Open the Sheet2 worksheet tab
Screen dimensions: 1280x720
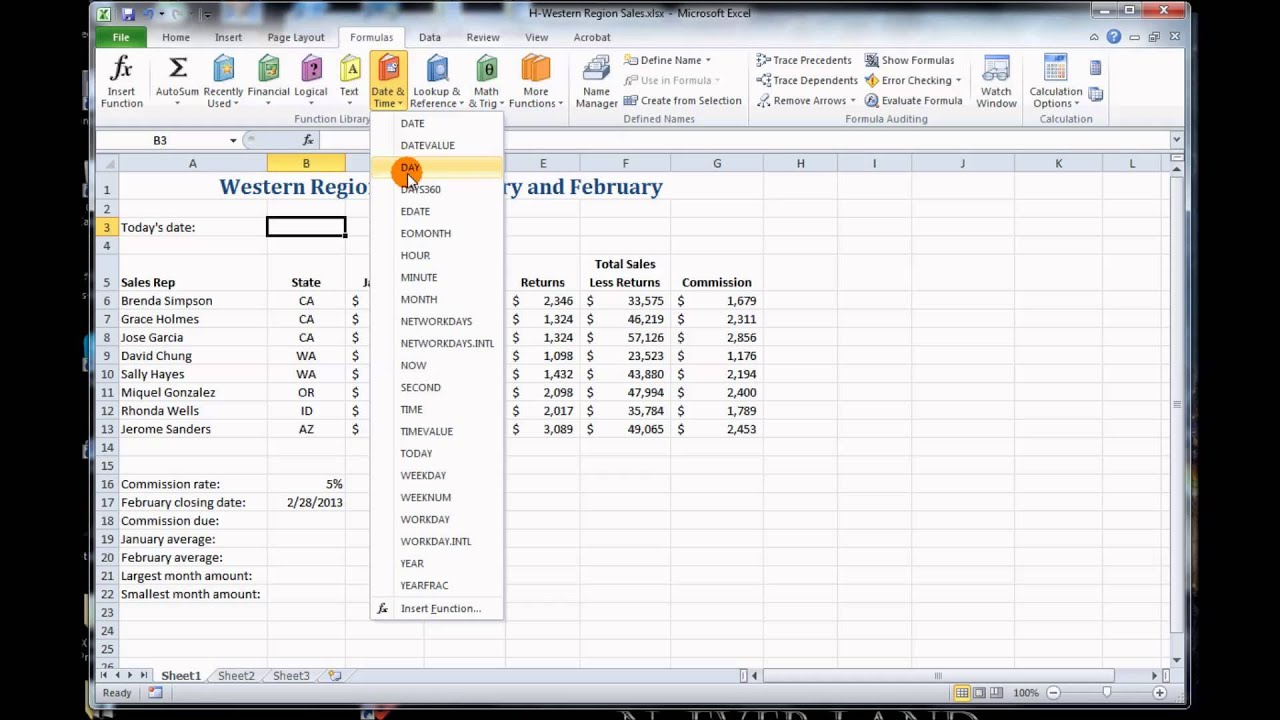click(236, 676)
